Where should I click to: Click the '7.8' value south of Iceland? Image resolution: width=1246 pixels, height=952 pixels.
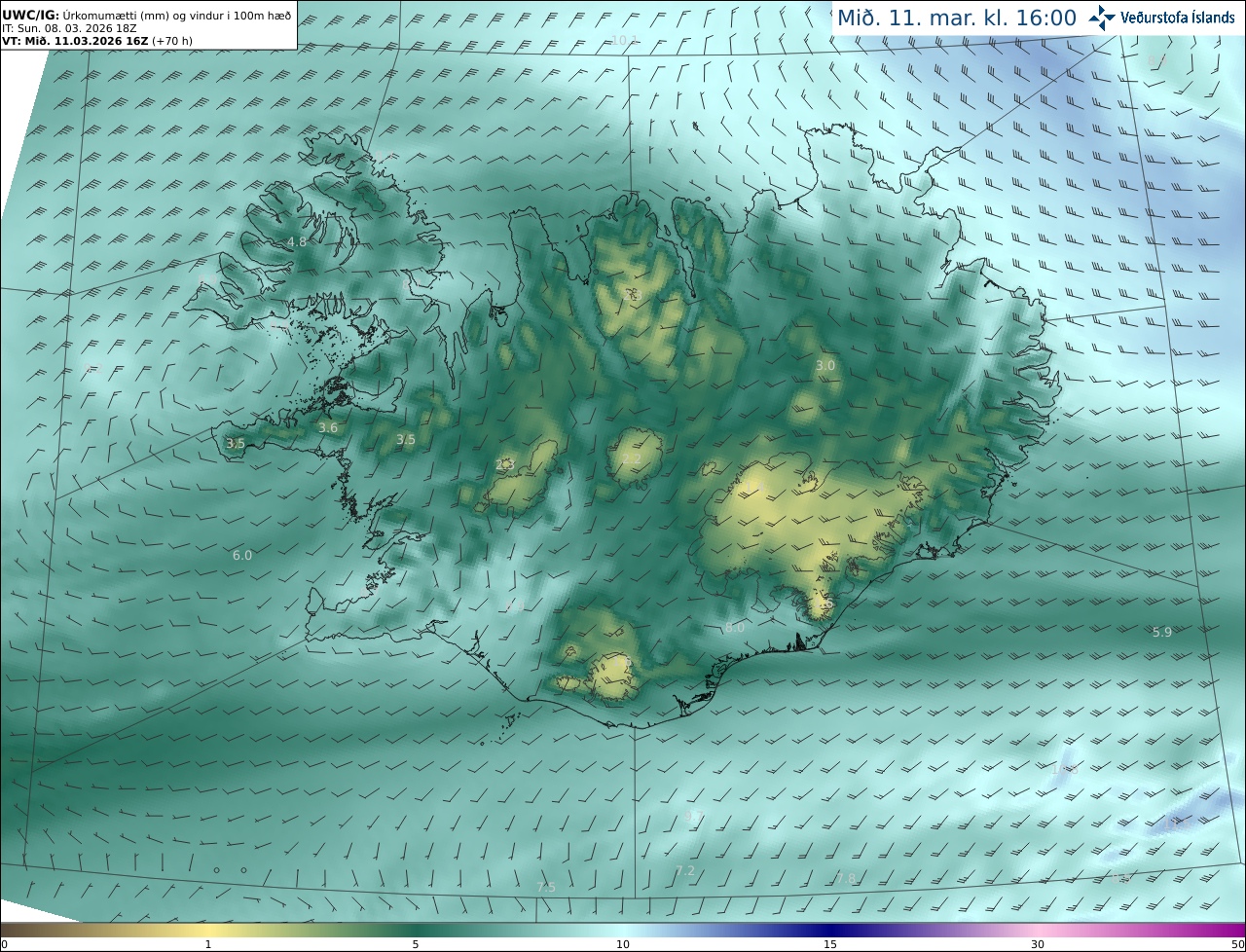pyautogui.click(x=846, y=878)
